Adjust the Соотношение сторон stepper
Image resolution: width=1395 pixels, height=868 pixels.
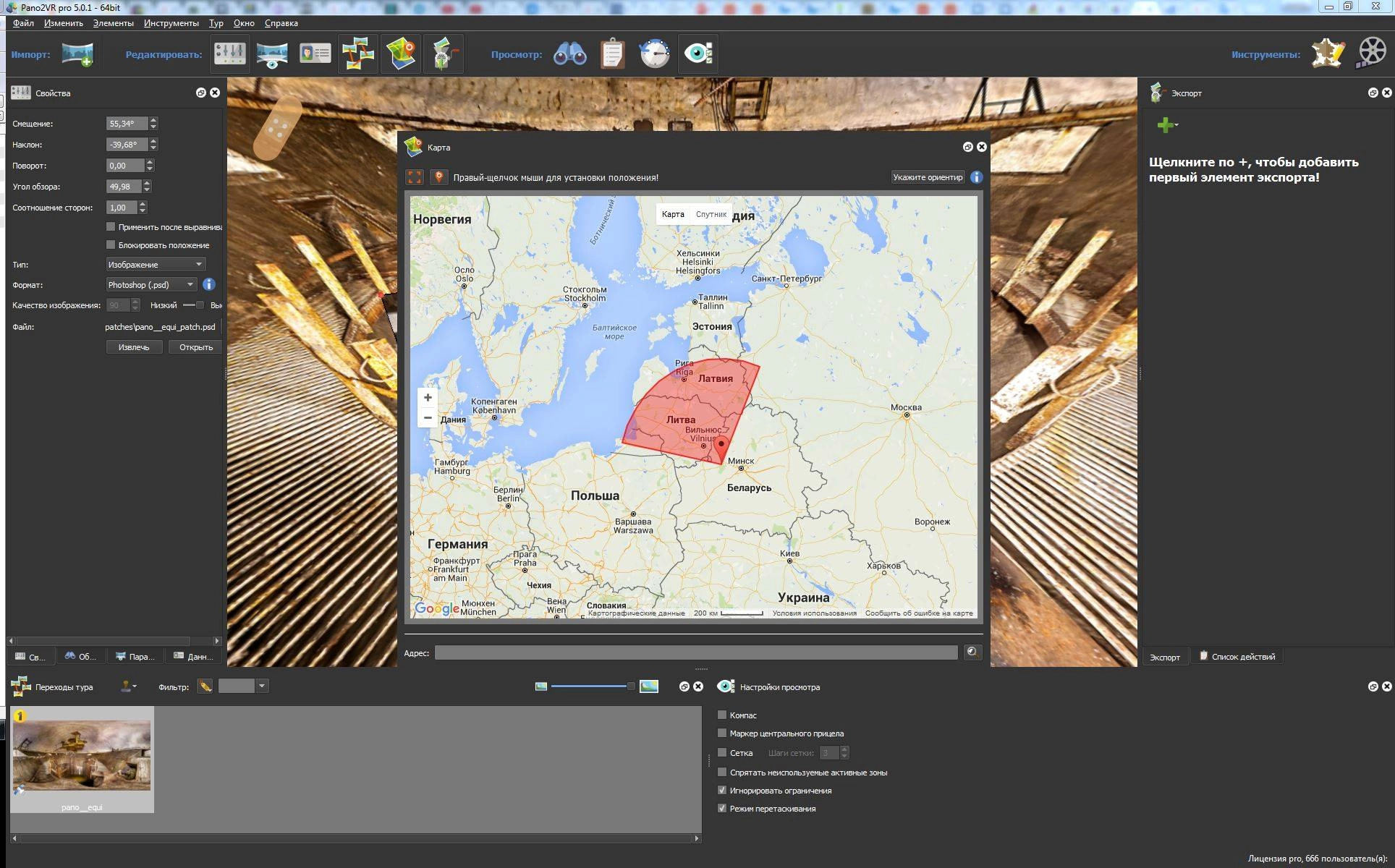[143, 208]
